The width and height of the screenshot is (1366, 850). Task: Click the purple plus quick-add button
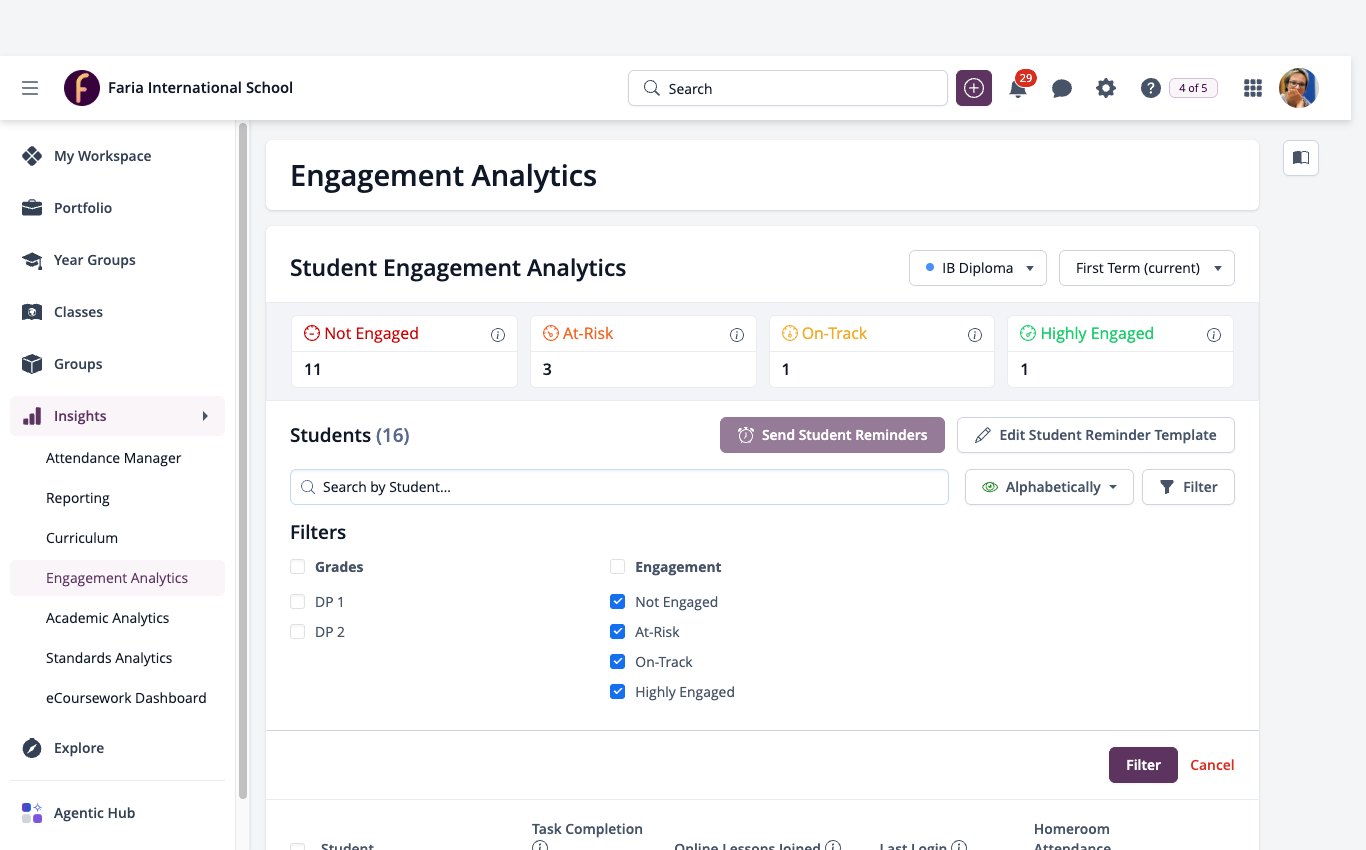click(x=974, y=88)
